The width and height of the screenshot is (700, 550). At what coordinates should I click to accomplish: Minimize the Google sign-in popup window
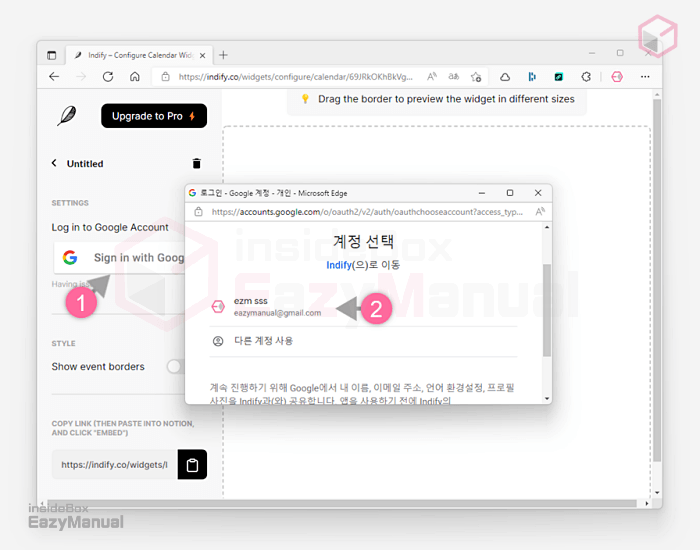[x=482, y=193]
